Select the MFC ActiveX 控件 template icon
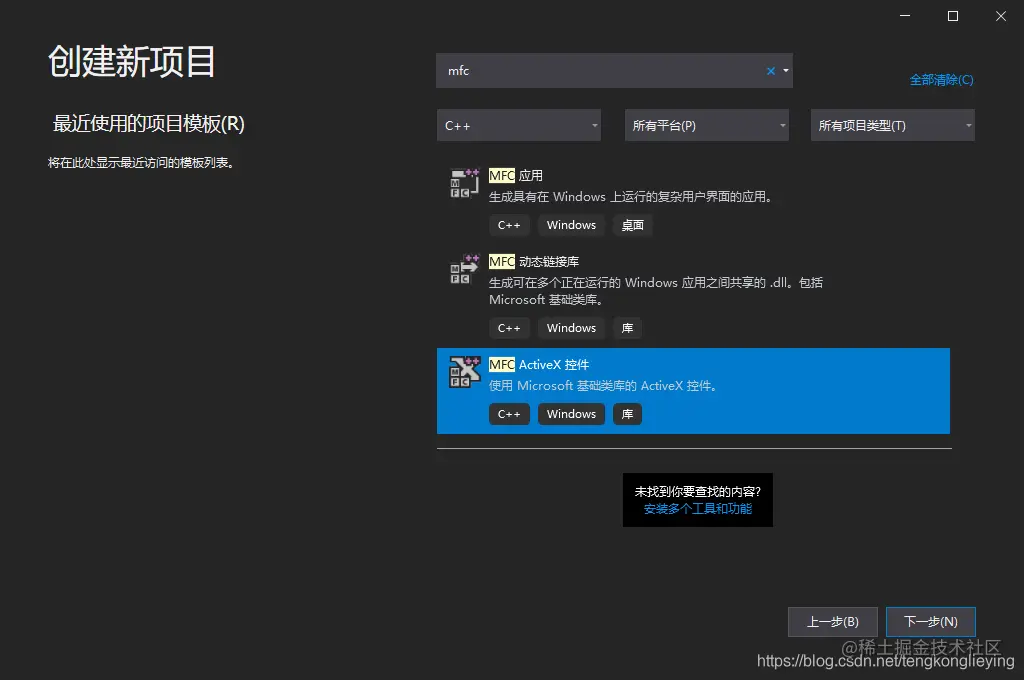The height and width of the screenshot is (680, 1024). click(x=465, y=372)
